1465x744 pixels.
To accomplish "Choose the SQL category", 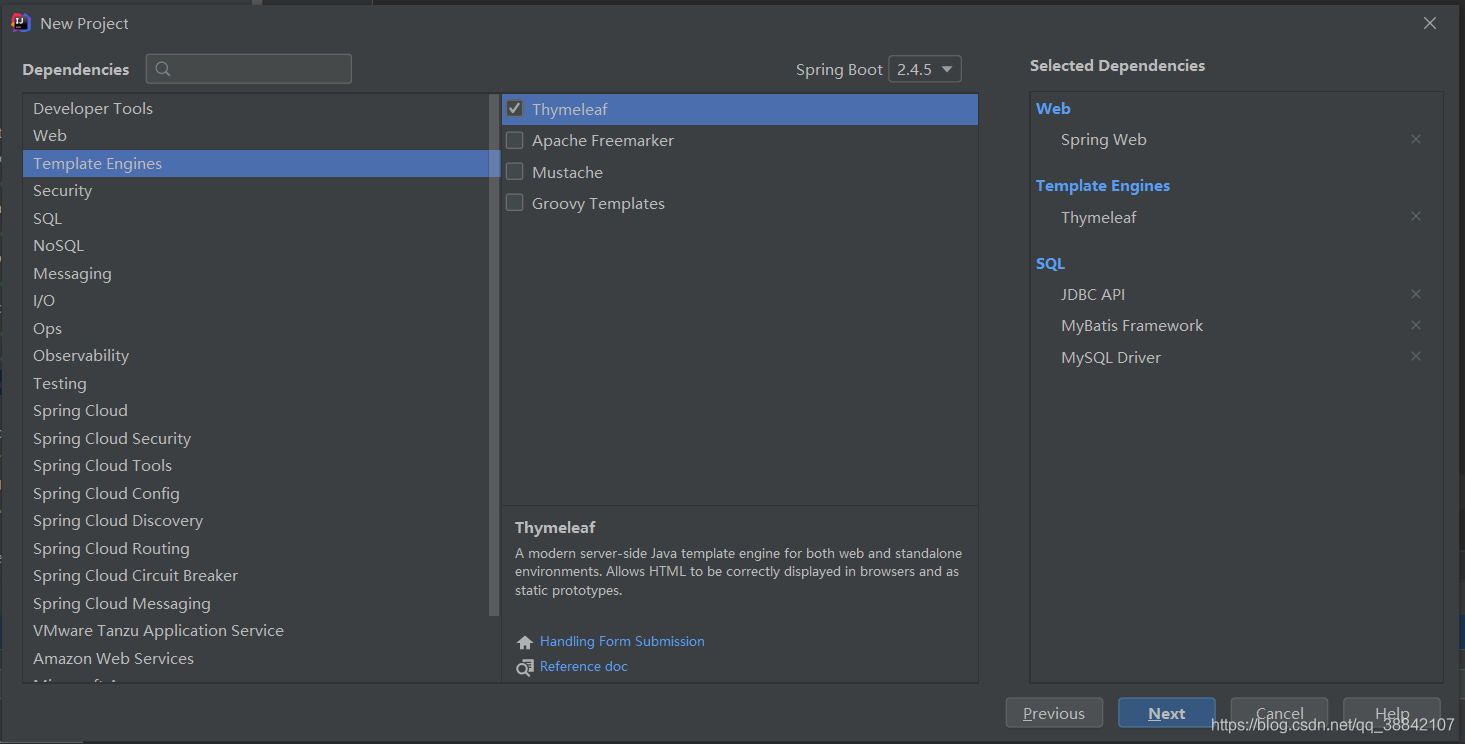I will tap(255, 218).
